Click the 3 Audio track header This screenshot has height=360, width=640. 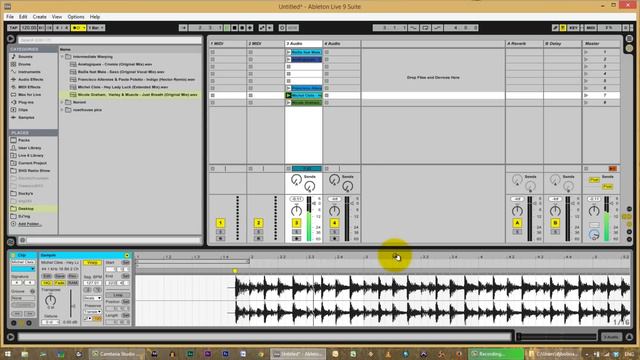coord(303,43)
